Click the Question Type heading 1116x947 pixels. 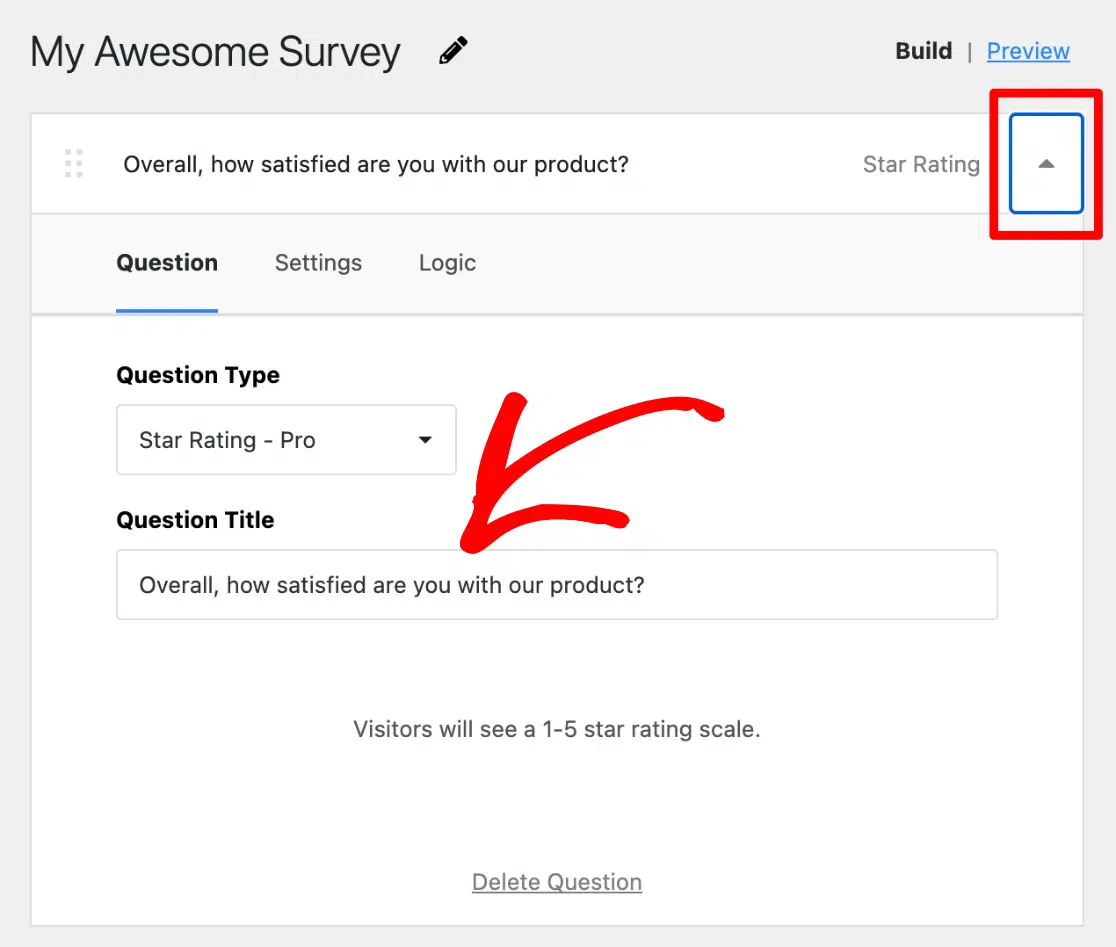pyautogui.click(x=198, y=375)
